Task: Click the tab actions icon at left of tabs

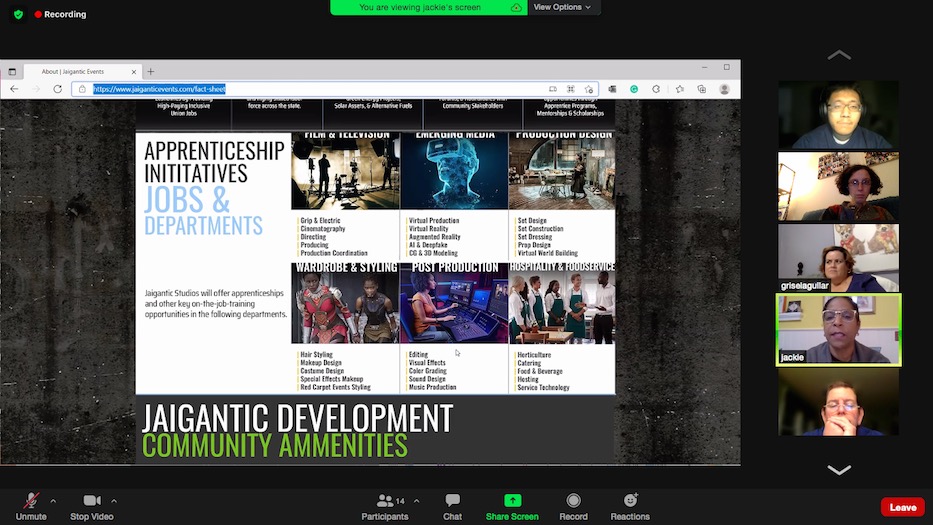Action: click(12, 71)
